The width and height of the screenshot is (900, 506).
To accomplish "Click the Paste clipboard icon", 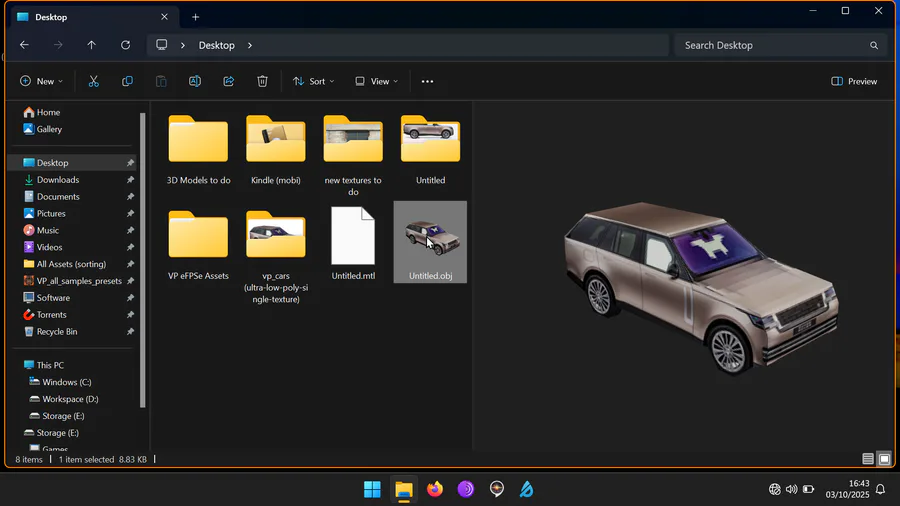I will (x=161, y=81).
